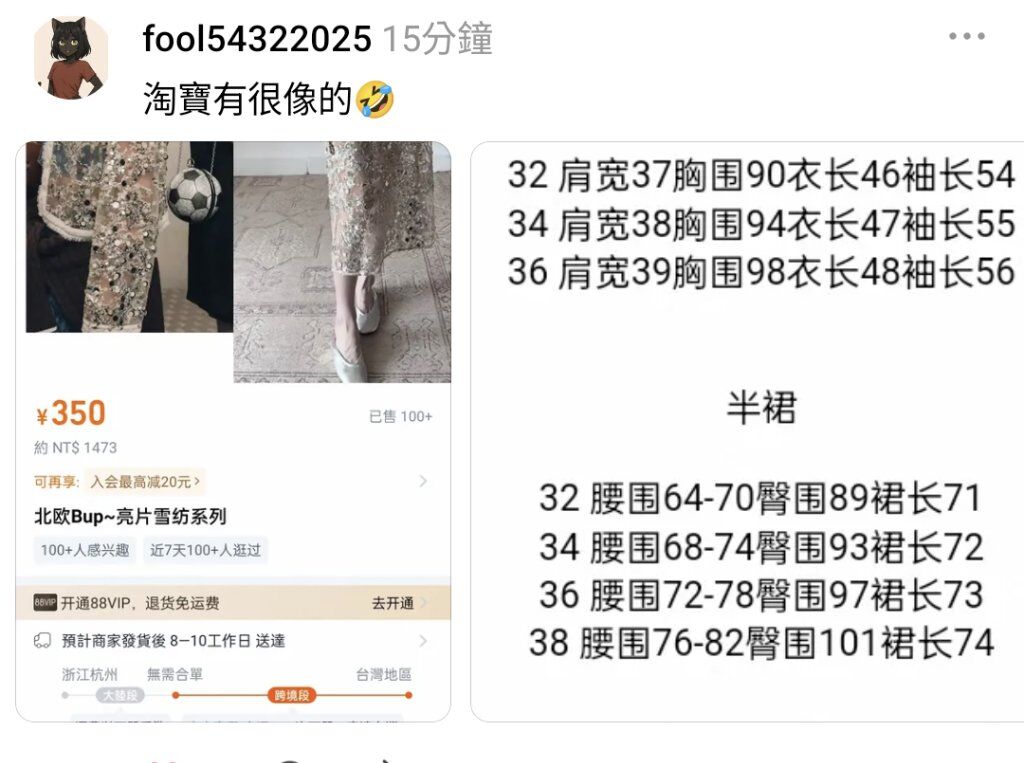Click the 入会最高减20元 offer tag
This screenshot has height=763, width=1024.
pos(145,482)
